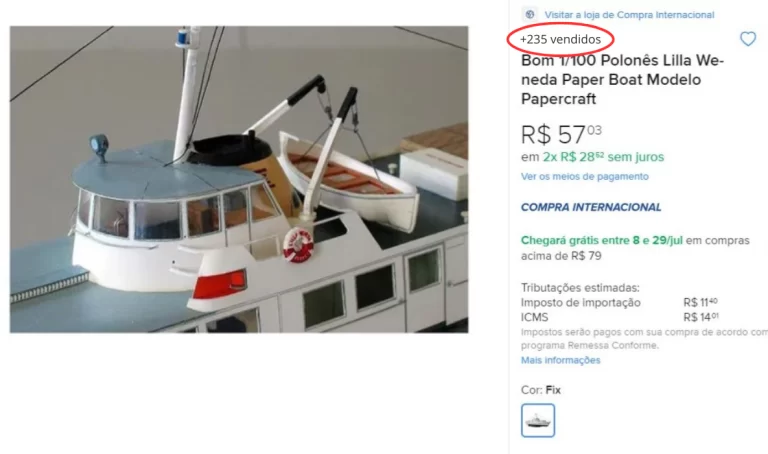Click the lifeboat in the product image
The width and height of the screenshot is (768, 454).
tap(349, 179)
